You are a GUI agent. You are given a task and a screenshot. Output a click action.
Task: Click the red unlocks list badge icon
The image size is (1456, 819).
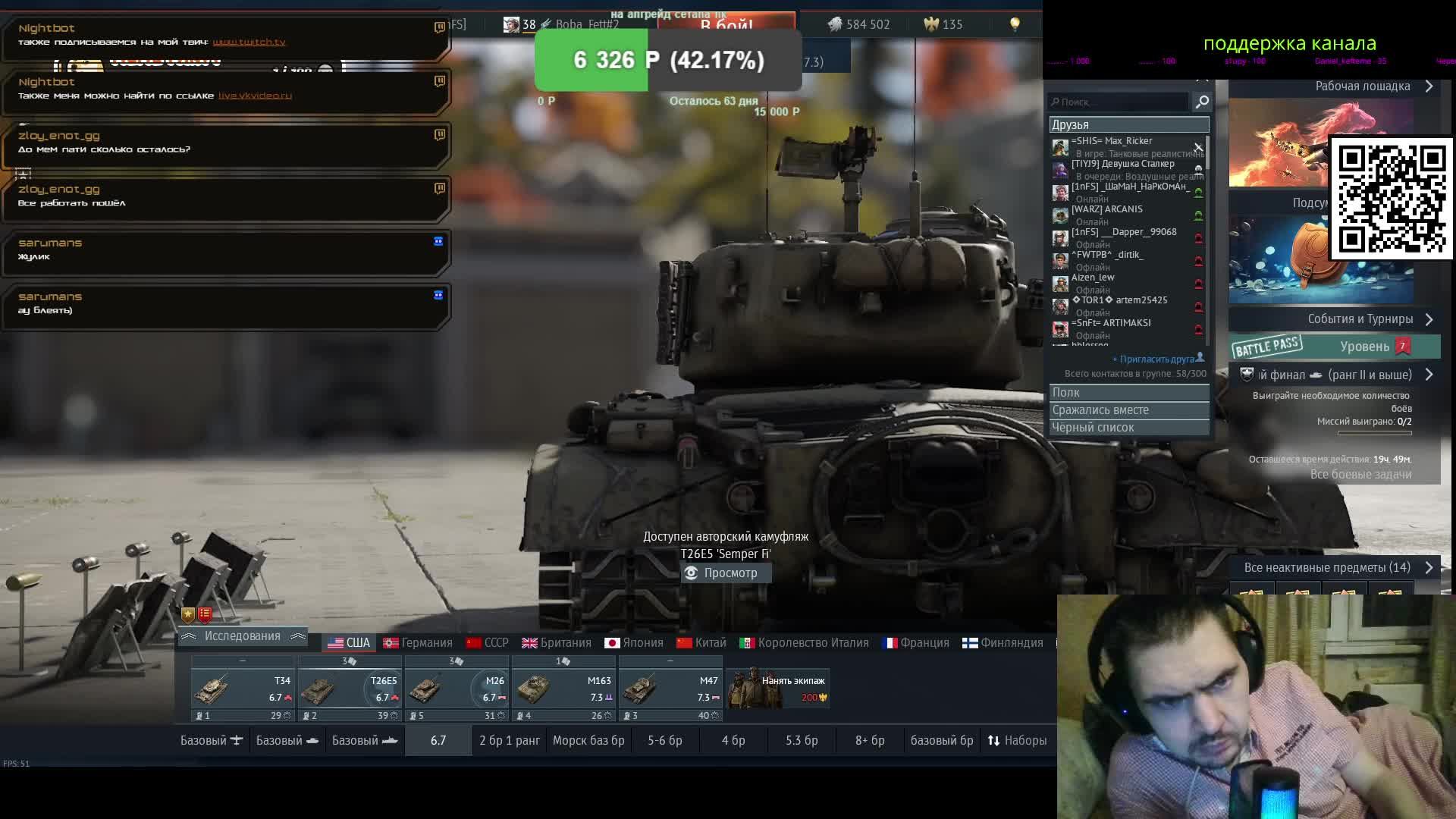[205, 614]
